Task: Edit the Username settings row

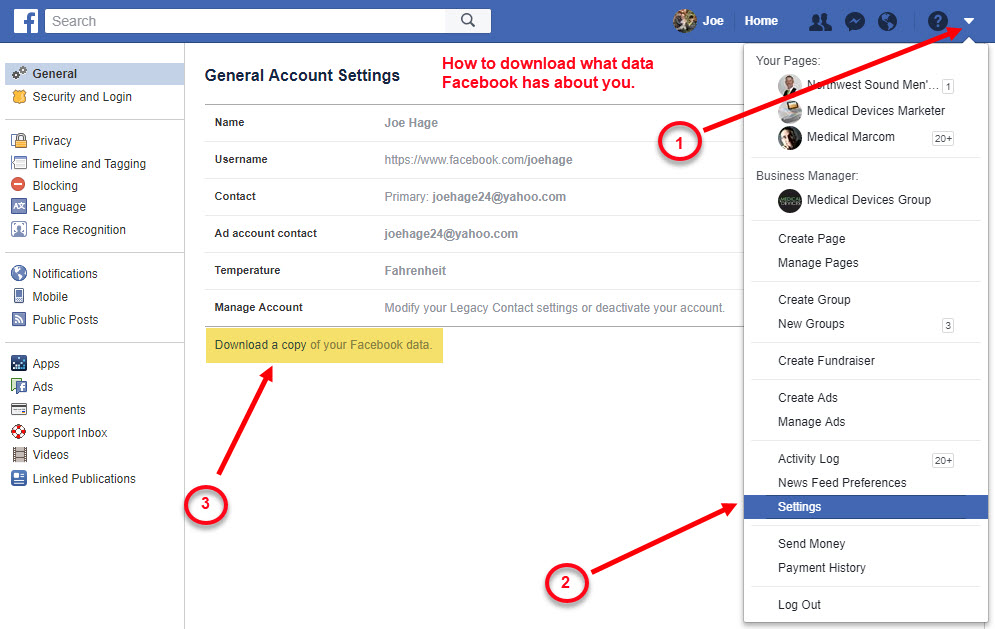Action: click(474, 159)
